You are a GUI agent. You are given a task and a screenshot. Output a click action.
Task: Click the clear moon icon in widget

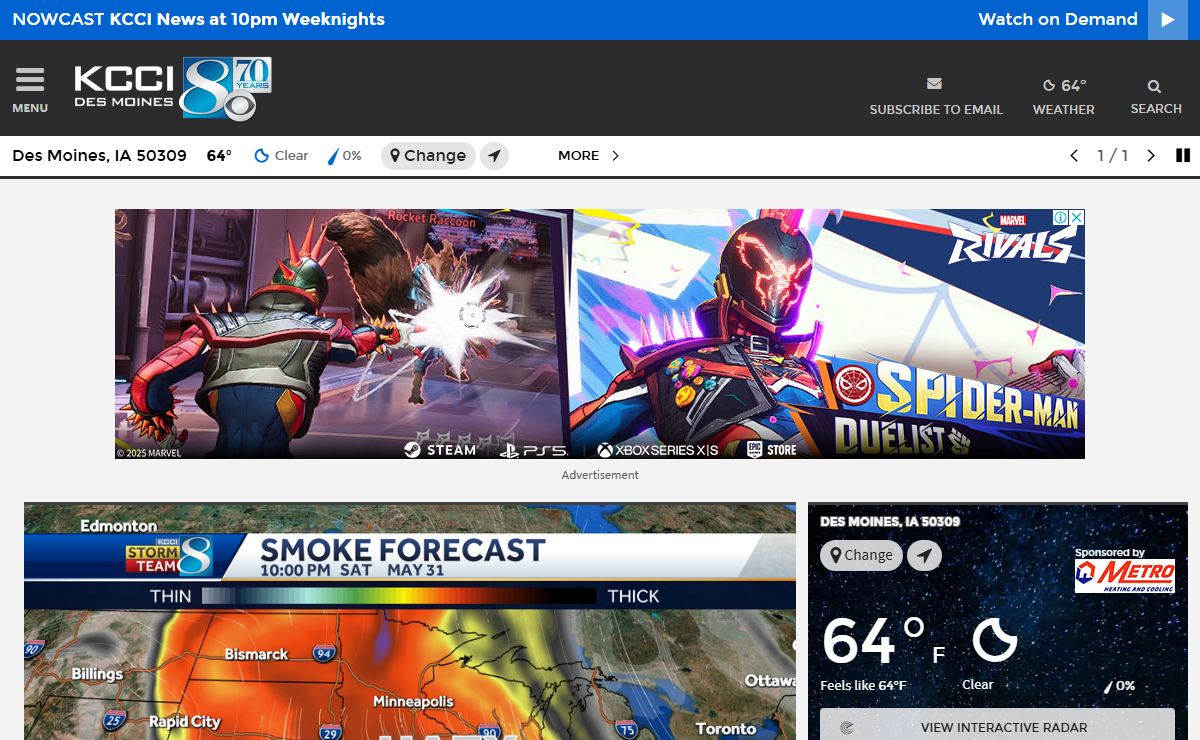995,640
